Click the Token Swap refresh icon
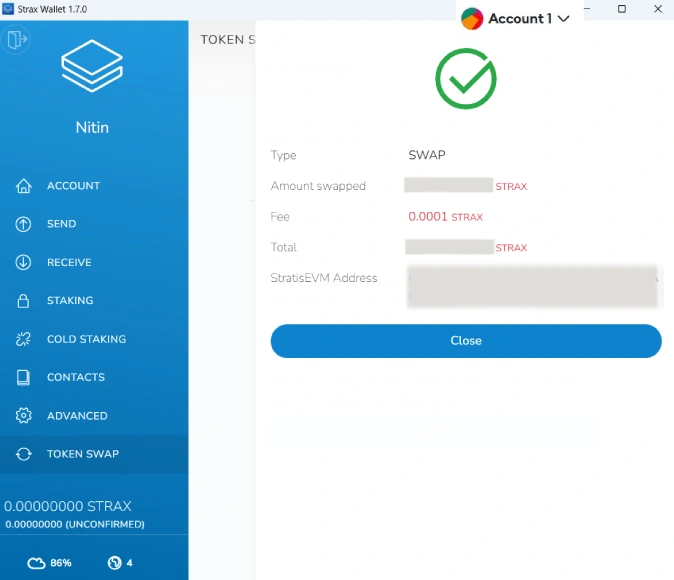Image resolution: width=674 pixels, height=580 pixels. [x=23, y=454]
